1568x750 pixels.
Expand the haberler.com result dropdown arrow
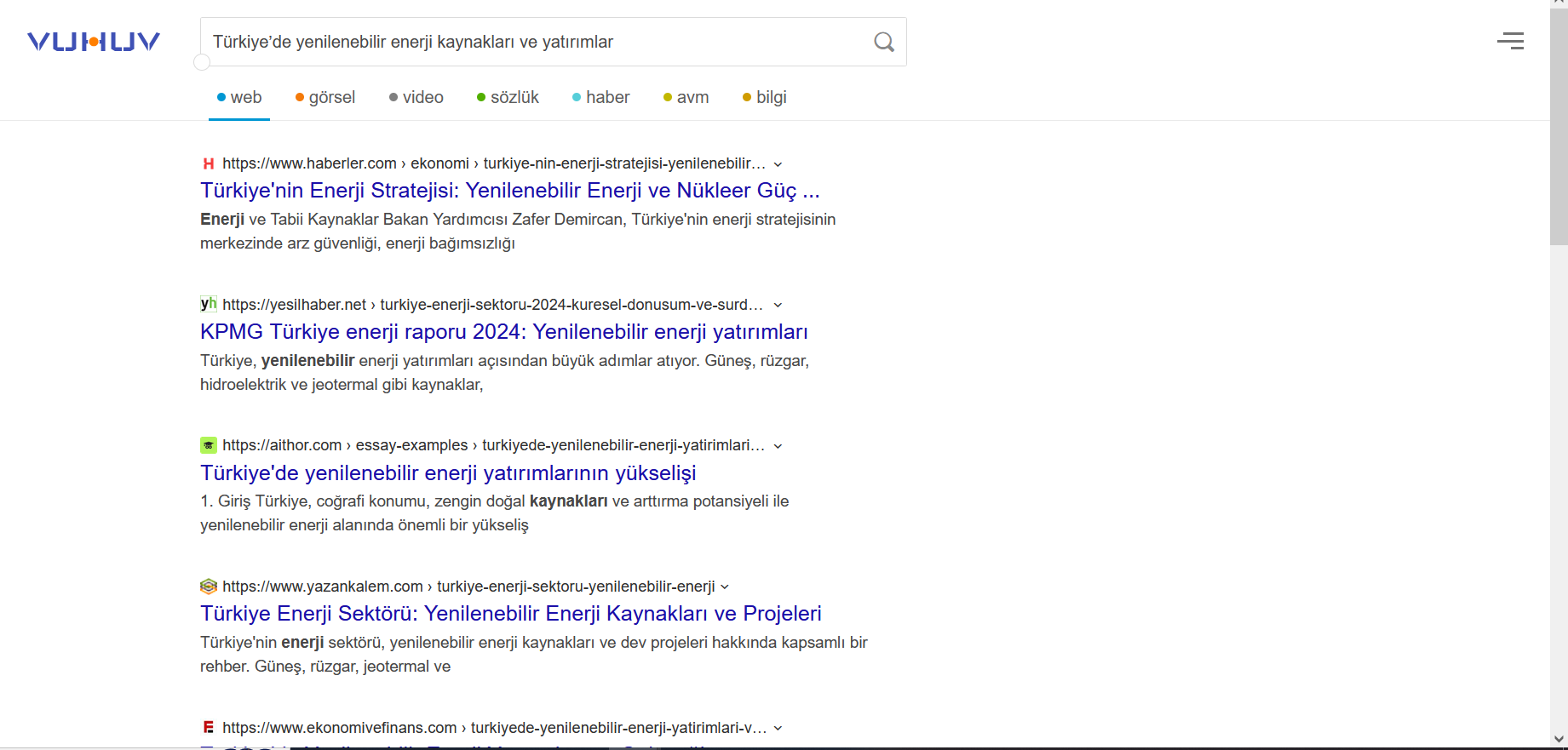778,164
